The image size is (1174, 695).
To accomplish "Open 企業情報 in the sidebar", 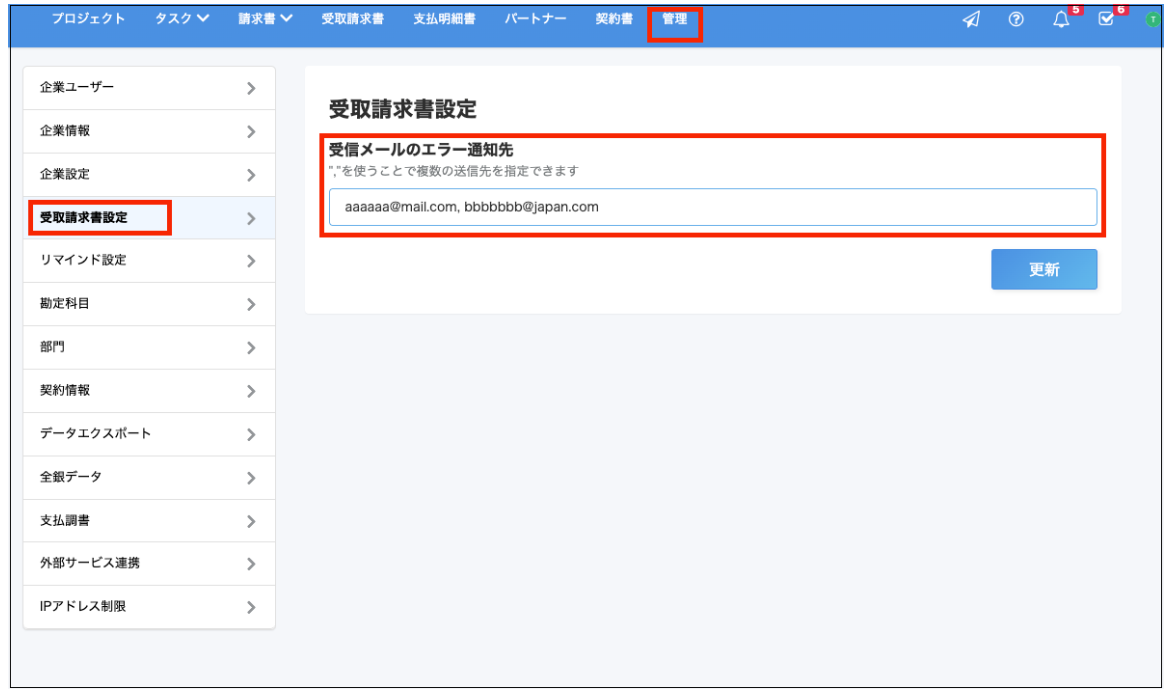I will 149,131.
